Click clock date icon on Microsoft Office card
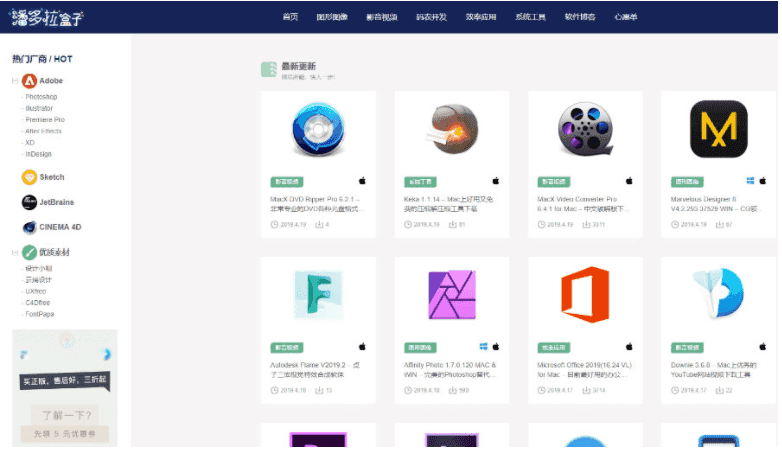Viewport: 782px width, 457px height. 542,390
